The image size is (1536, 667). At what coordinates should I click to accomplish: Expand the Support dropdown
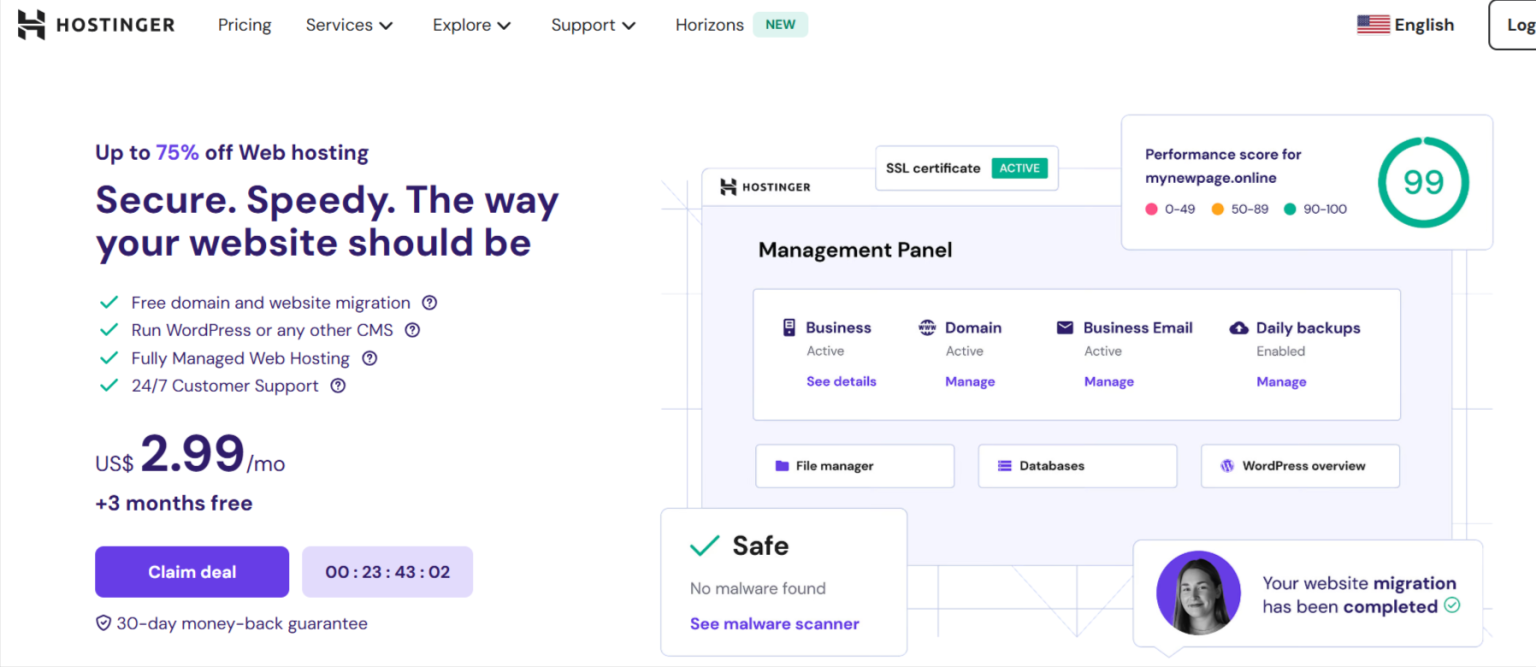593,25
